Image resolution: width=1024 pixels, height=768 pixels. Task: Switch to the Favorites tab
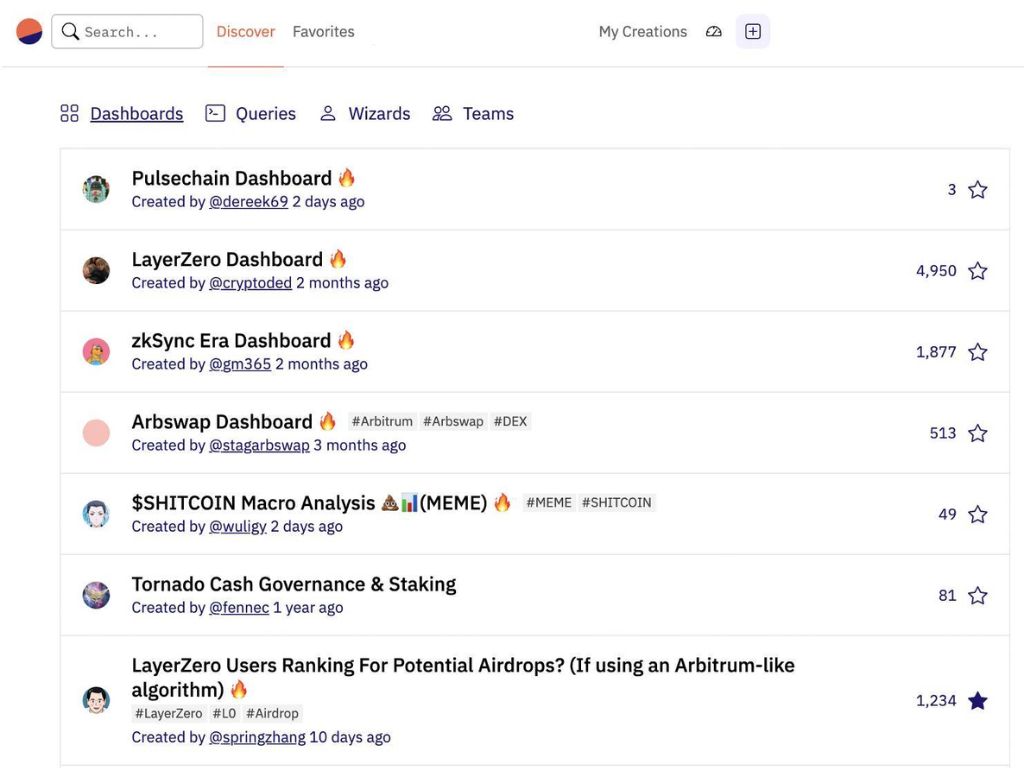pyautogui.click(x=323, y=31)
